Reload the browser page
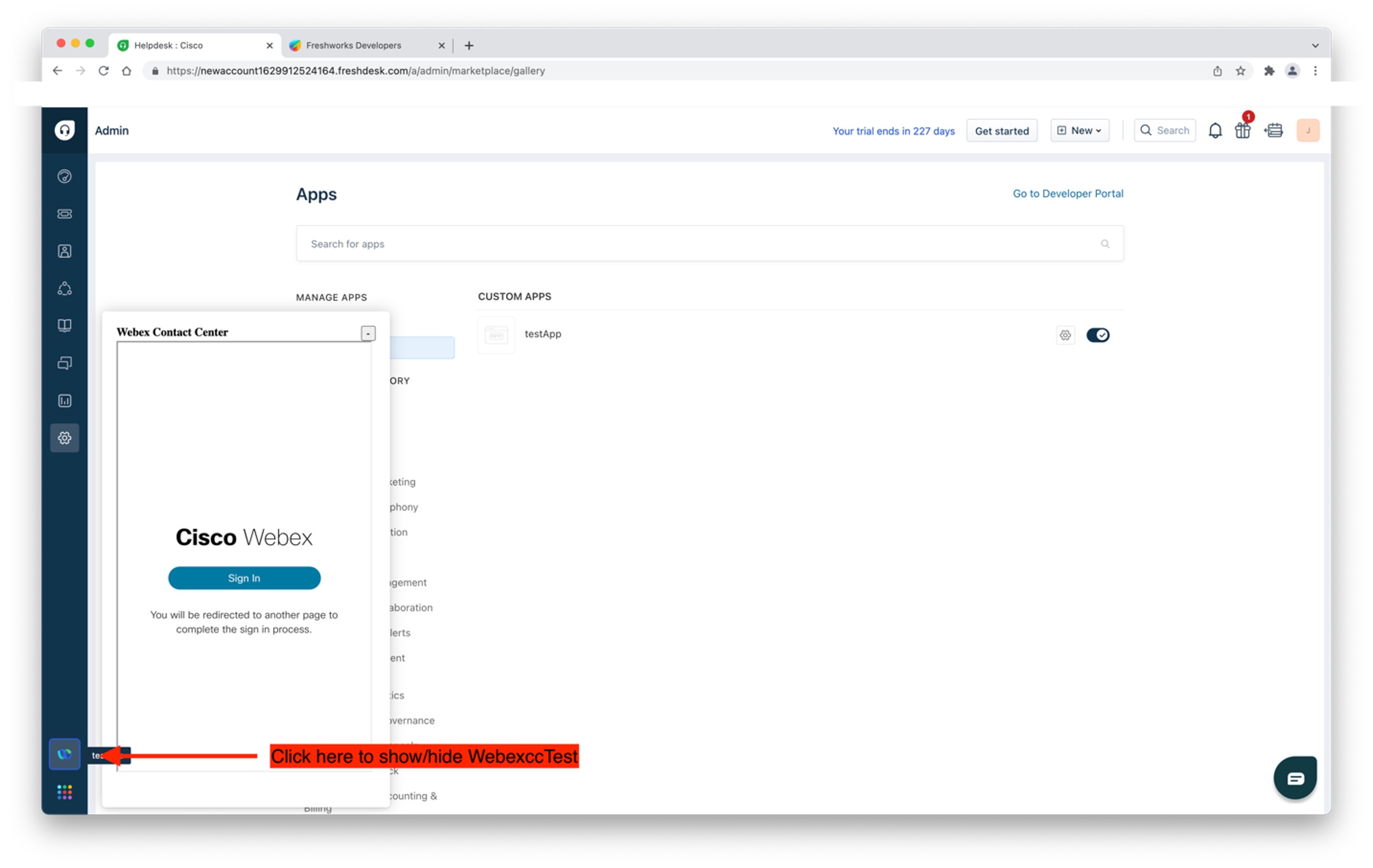This screenshot has height=868, width=1373. (103, 70)
